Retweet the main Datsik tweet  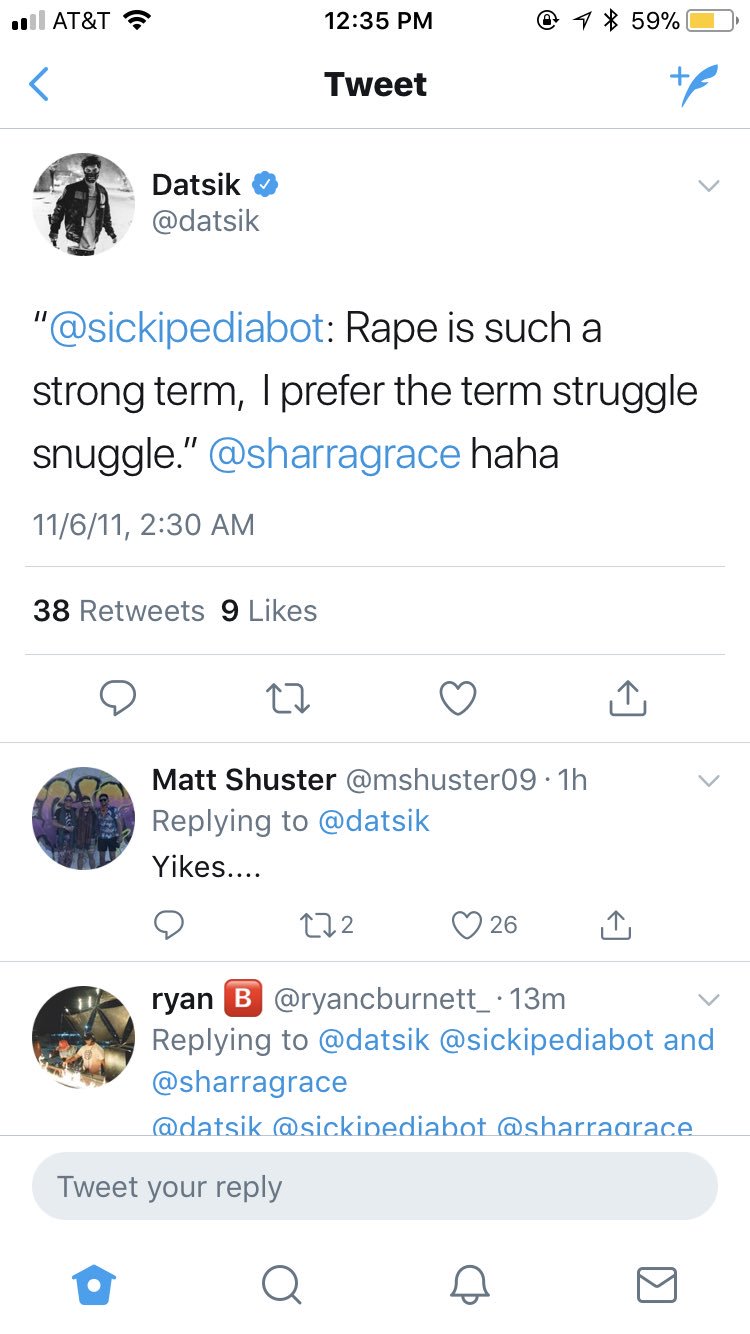coord(289,698)
